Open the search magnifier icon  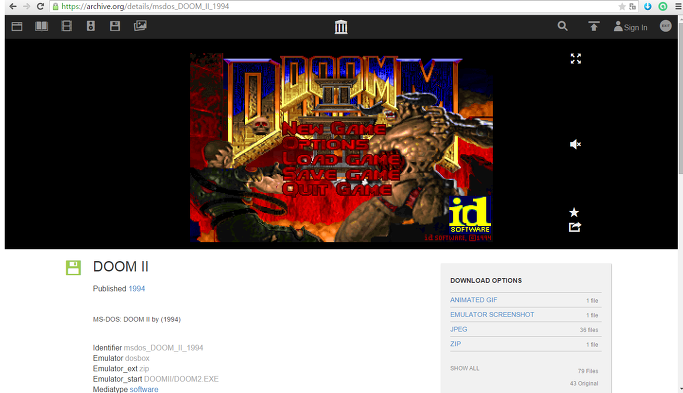[562, 26]
